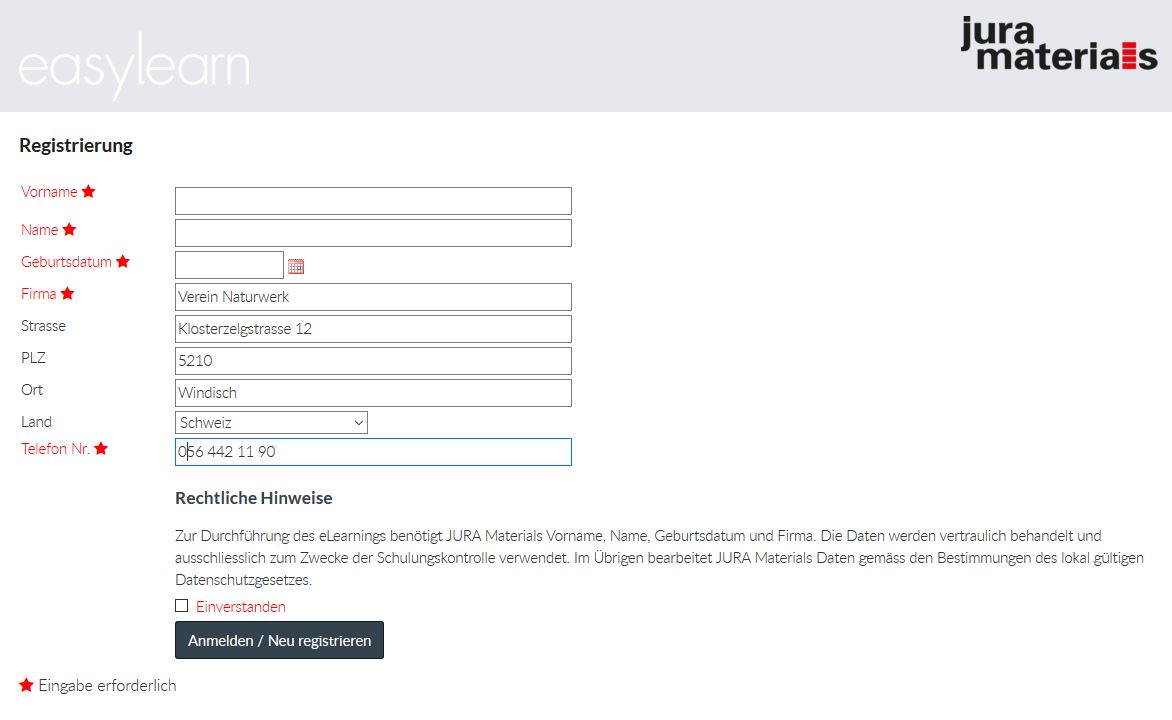
Task: Tick the Einverstanden checkbox
Action: pos(181,605)
